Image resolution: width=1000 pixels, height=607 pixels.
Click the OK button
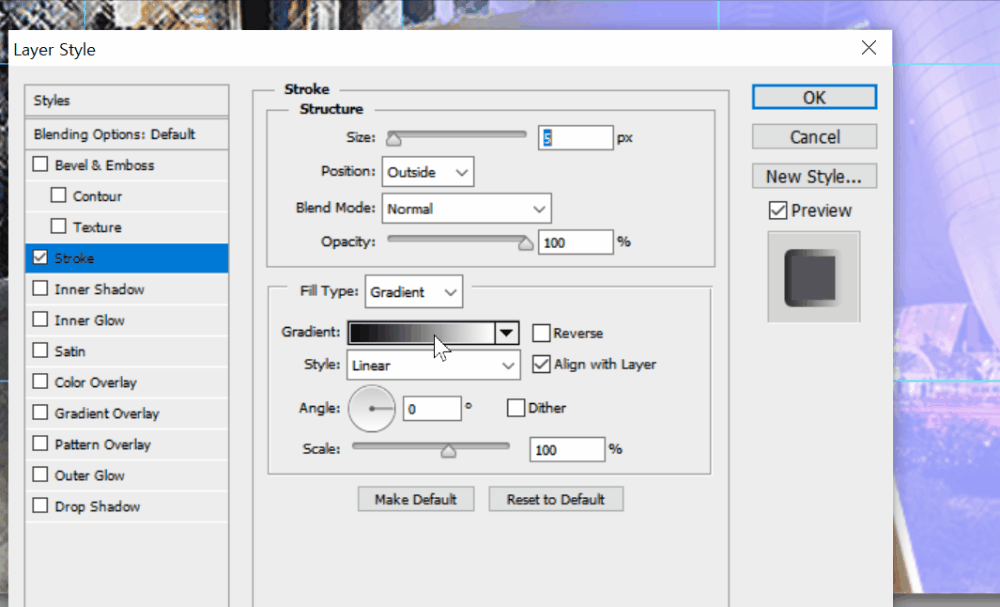click(x=814, y=97)
